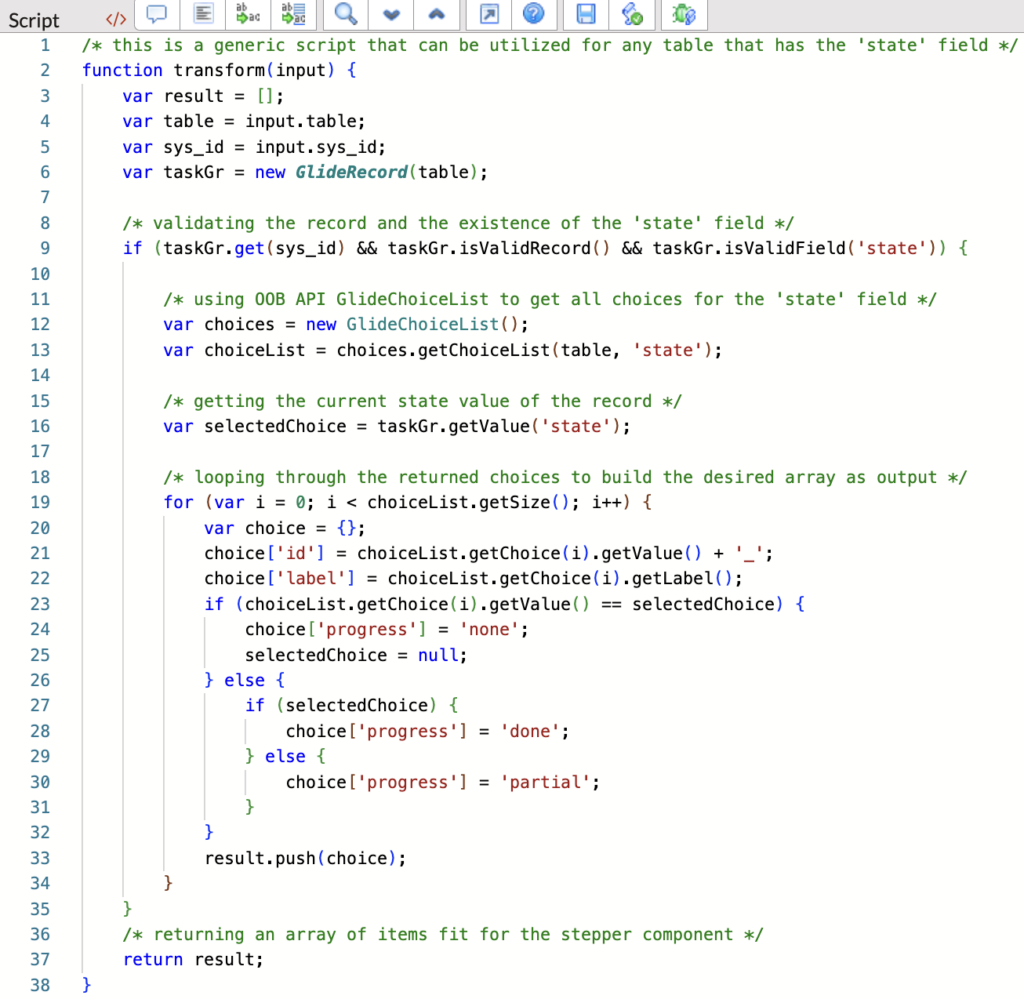This screenshot has width=1024, height=999.
Task: Click line number 38 in the gutter
Action: (40, 985)
